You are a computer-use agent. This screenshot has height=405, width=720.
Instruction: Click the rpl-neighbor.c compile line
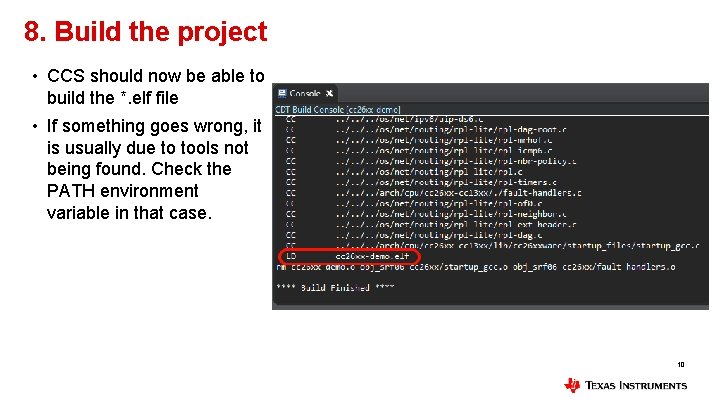tap(426, 214)
